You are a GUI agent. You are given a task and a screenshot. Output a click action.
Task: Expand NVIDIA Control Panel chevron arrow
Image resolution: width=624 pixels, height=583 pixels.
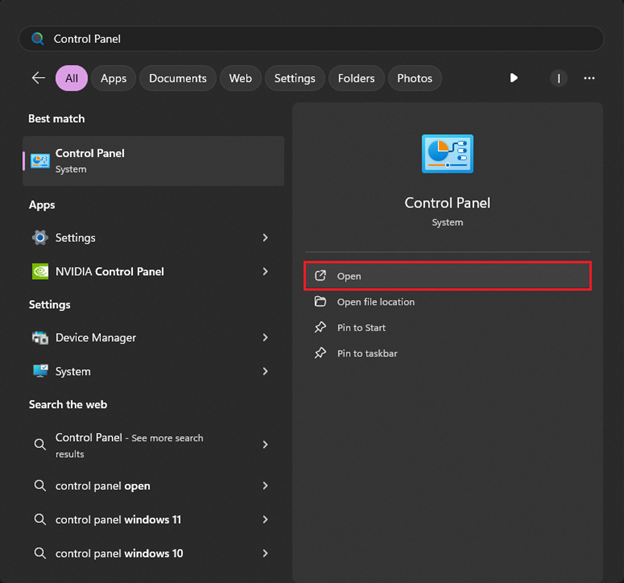(265, 271)
